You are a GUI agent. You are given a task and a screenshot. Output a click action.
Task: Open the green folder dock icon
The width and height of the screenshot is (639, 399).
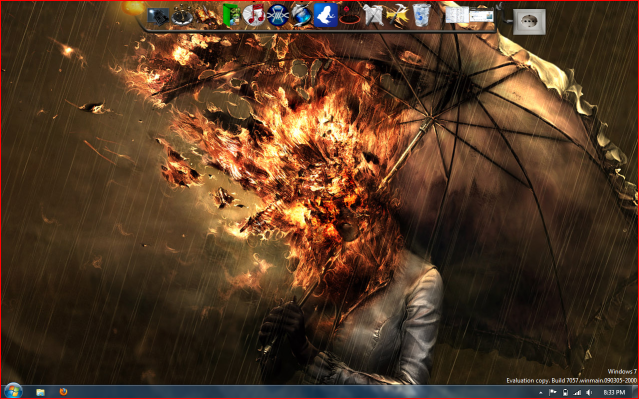[x=231, y=15]
